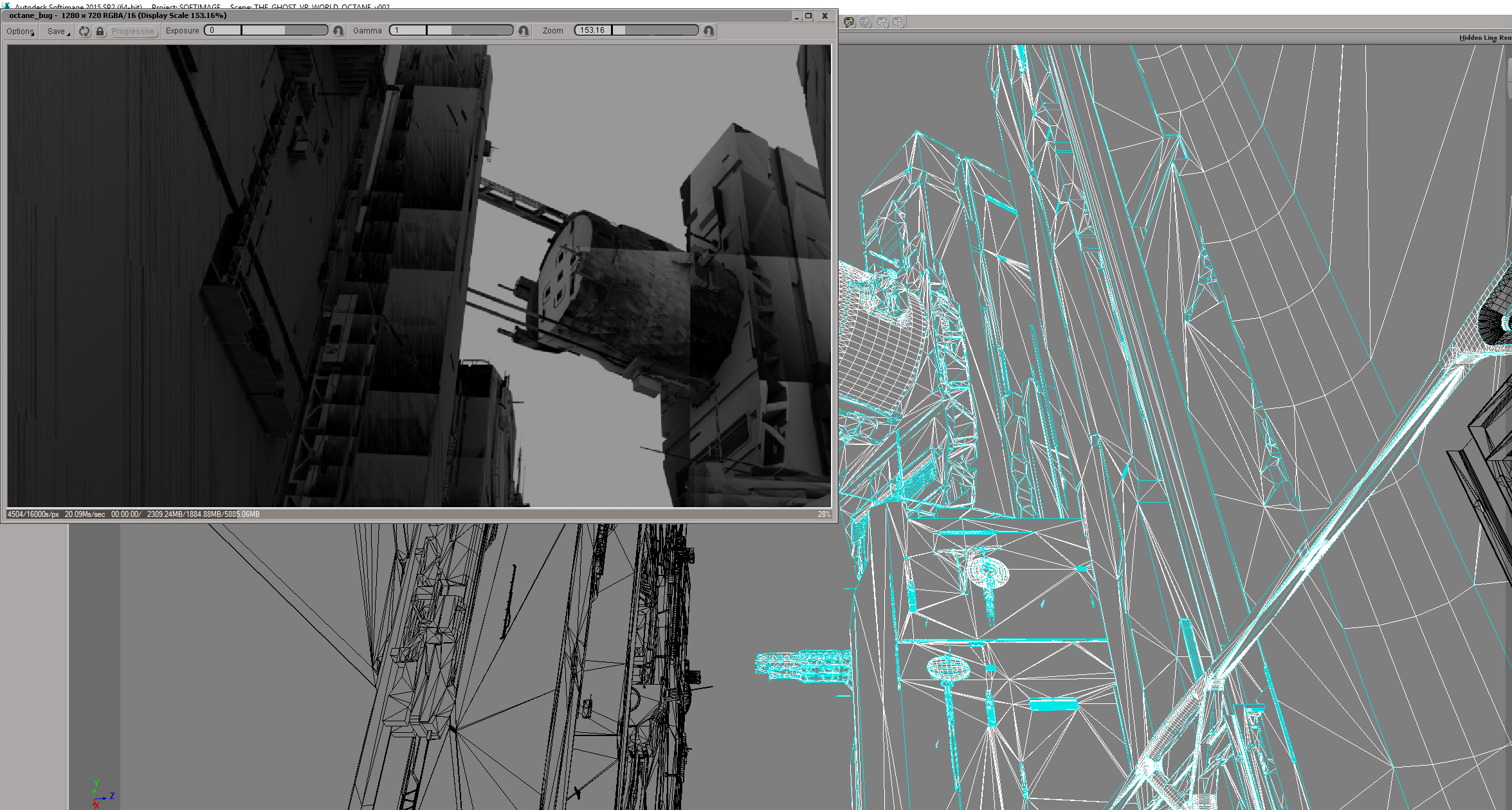1512x810 pixels.
Task: Click the Exposure slider track
Action: click(x=284, y=30)
